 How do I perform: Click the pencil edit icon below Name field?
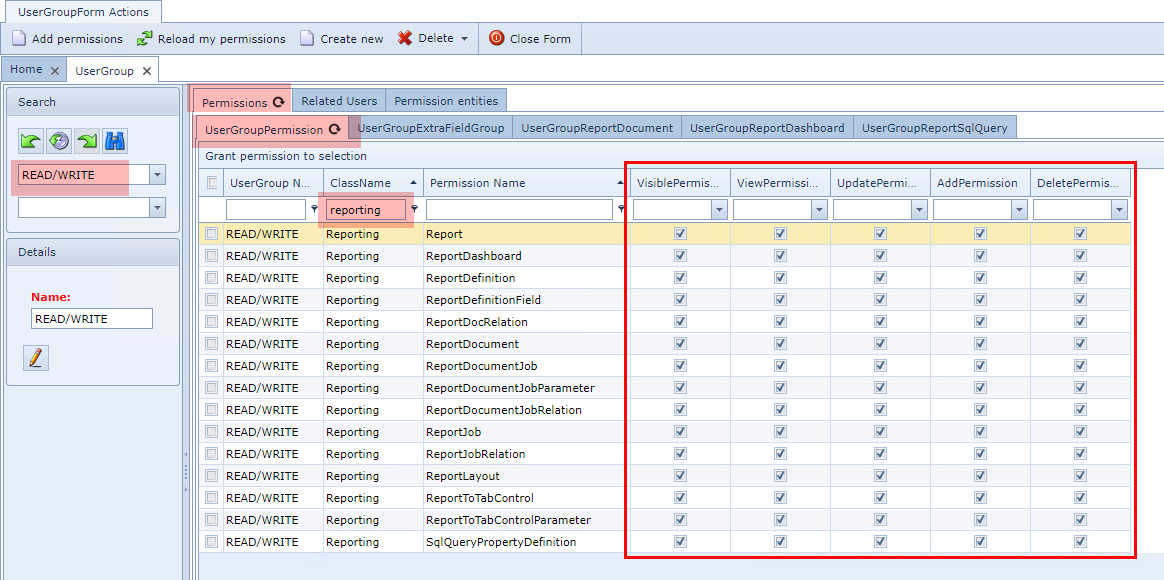coord(36,357)
